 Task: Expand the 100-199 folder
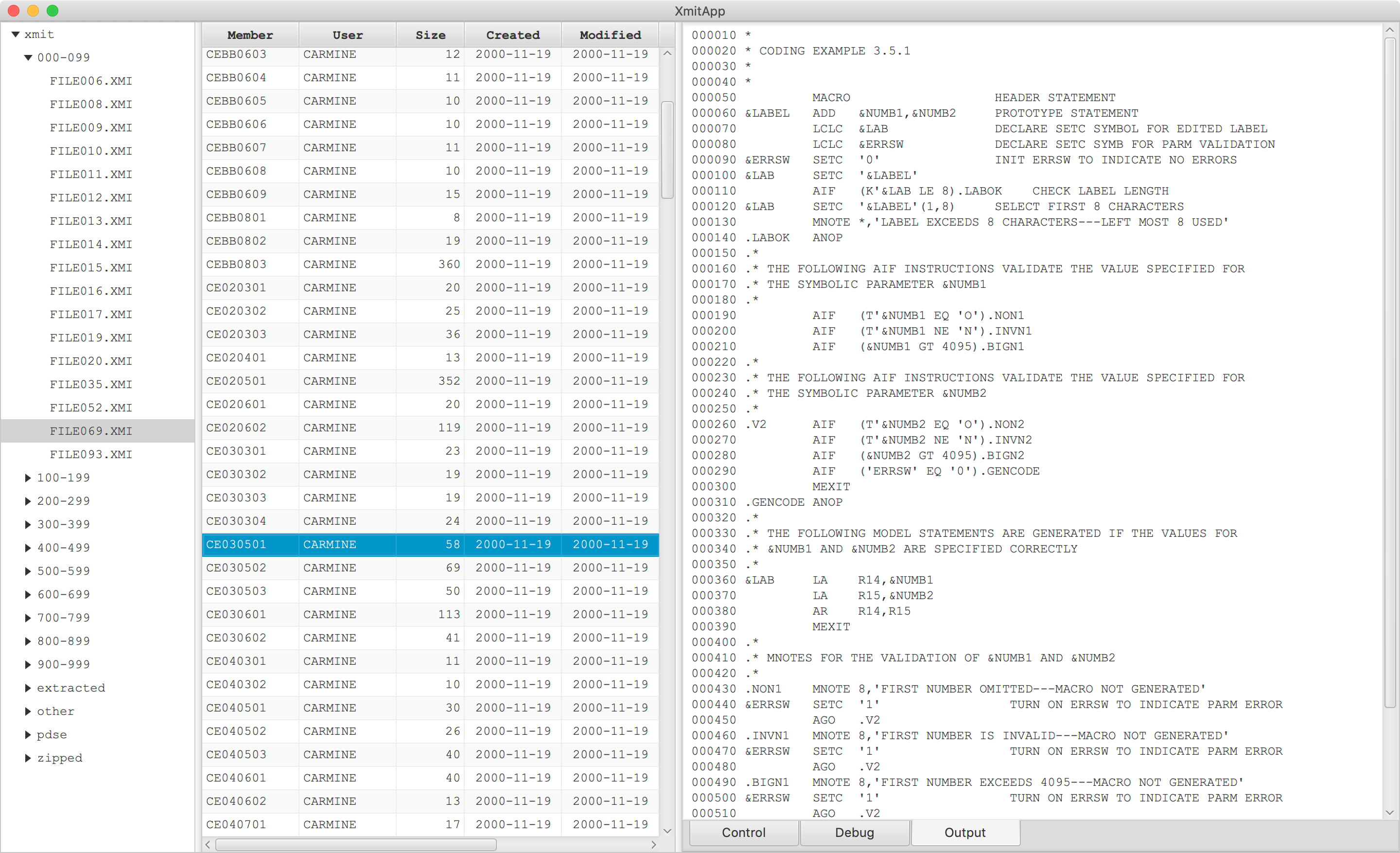tap(28, 478)
